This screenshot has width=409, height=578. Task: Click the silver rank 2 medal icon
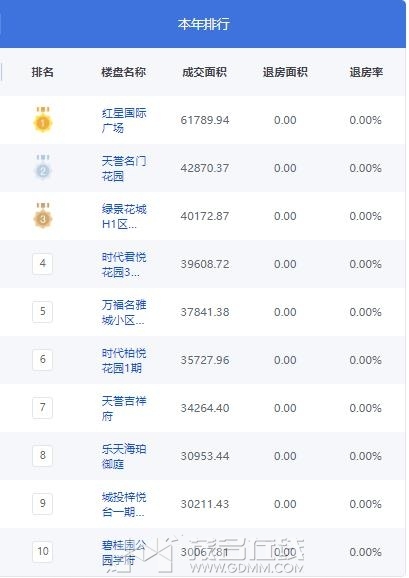pyautogui.click(x=43, y=168)
